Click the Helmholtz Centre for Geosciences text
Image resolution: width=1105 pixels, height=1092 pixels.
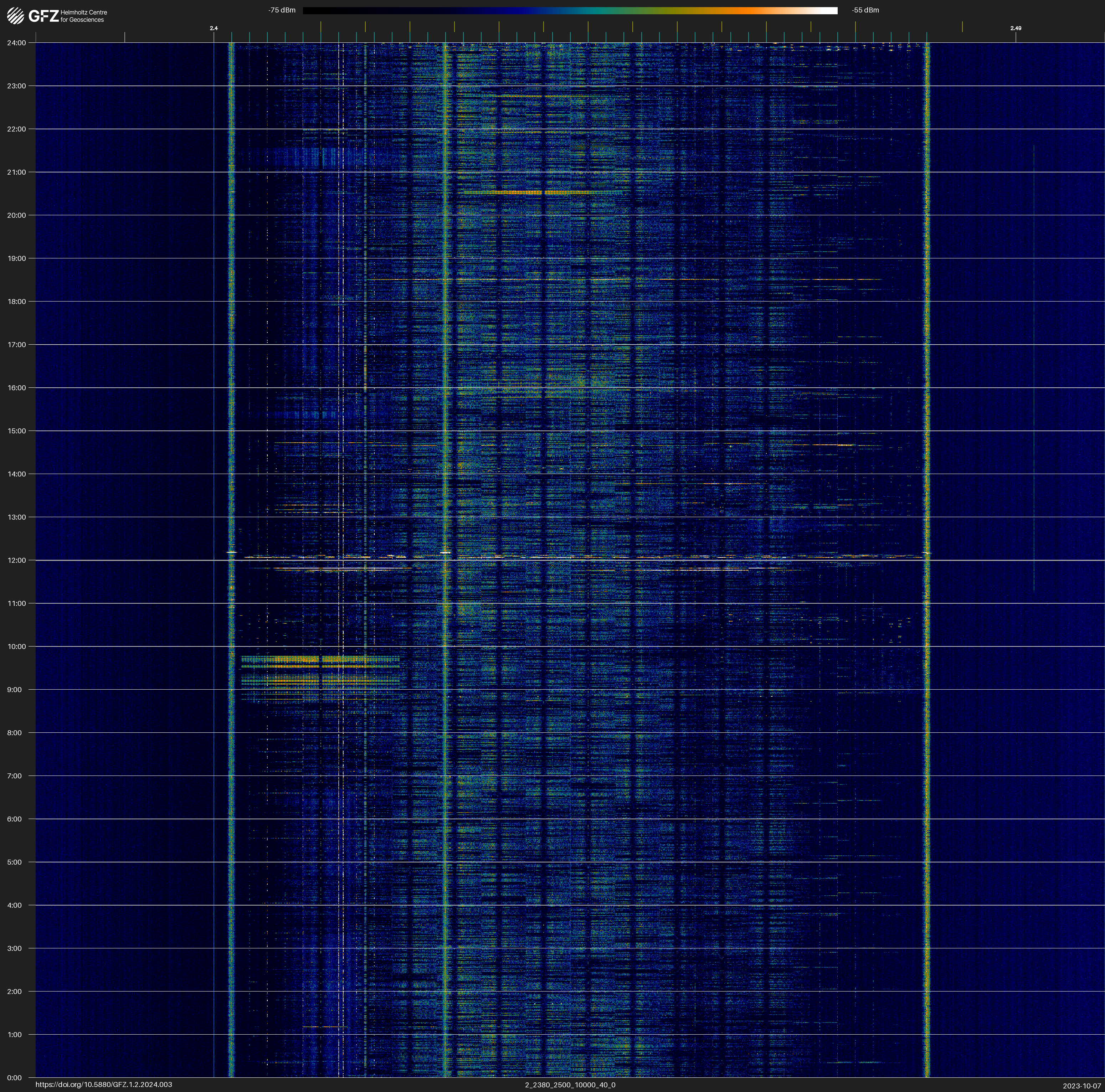(x=83, y=16)
